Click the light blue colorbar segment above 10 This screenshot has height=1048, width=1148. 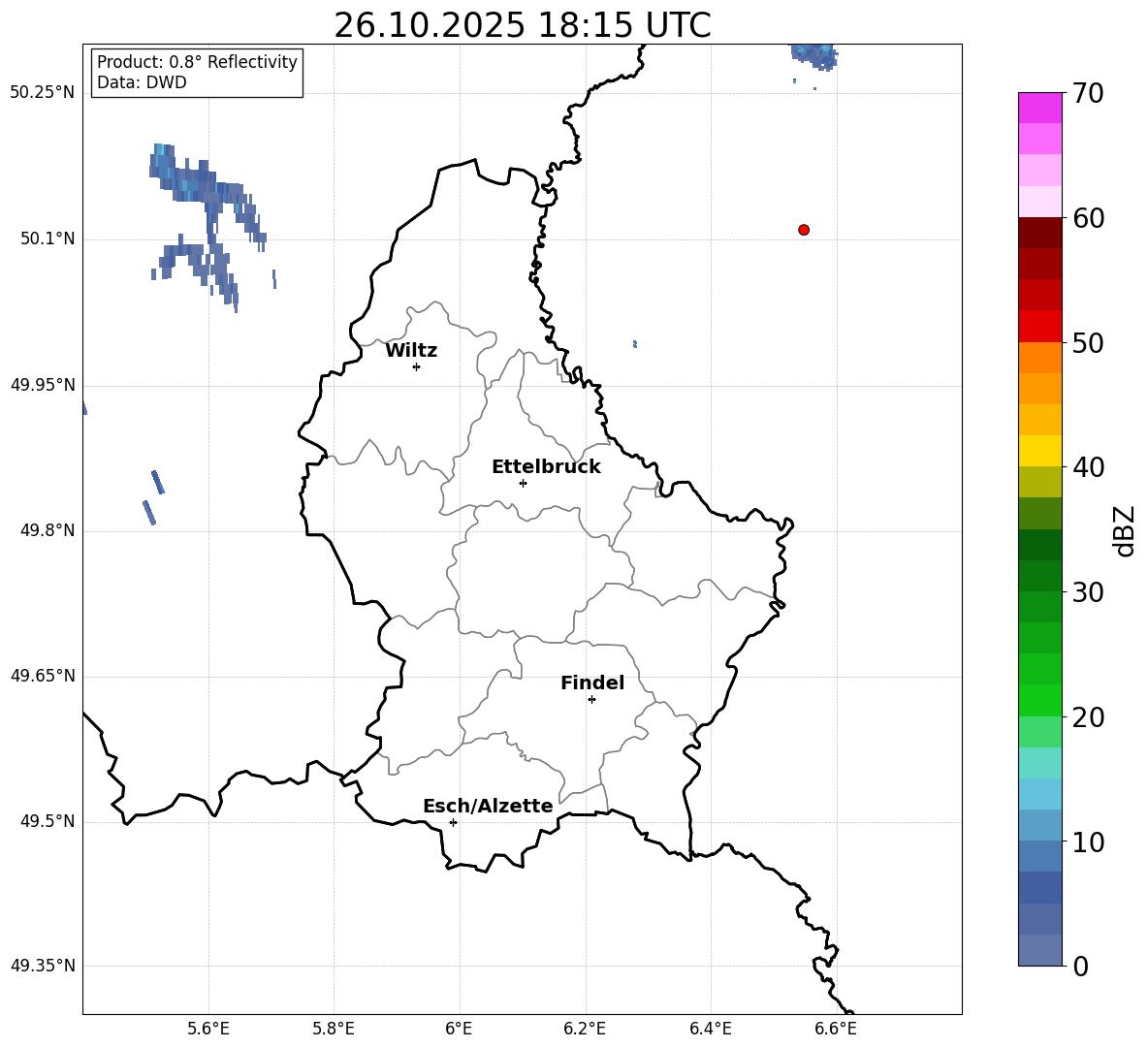(1040, 826)
